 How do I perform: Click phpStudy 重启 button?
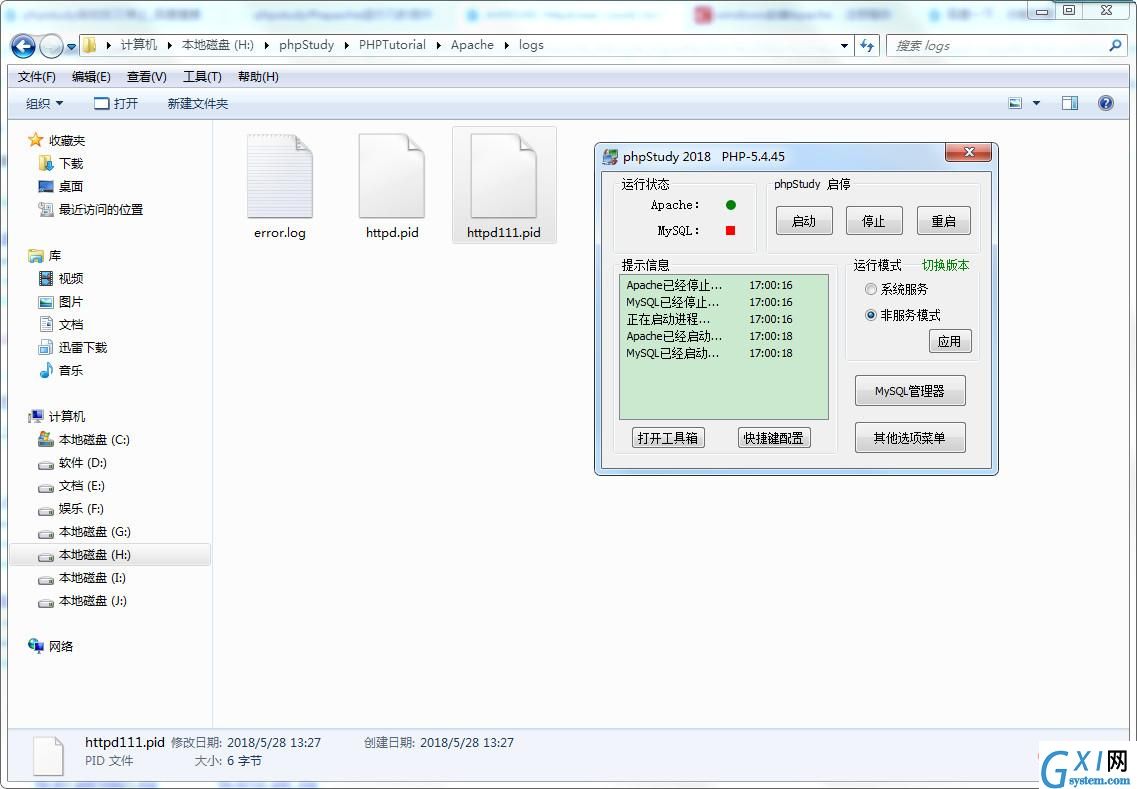coord(943,221)
